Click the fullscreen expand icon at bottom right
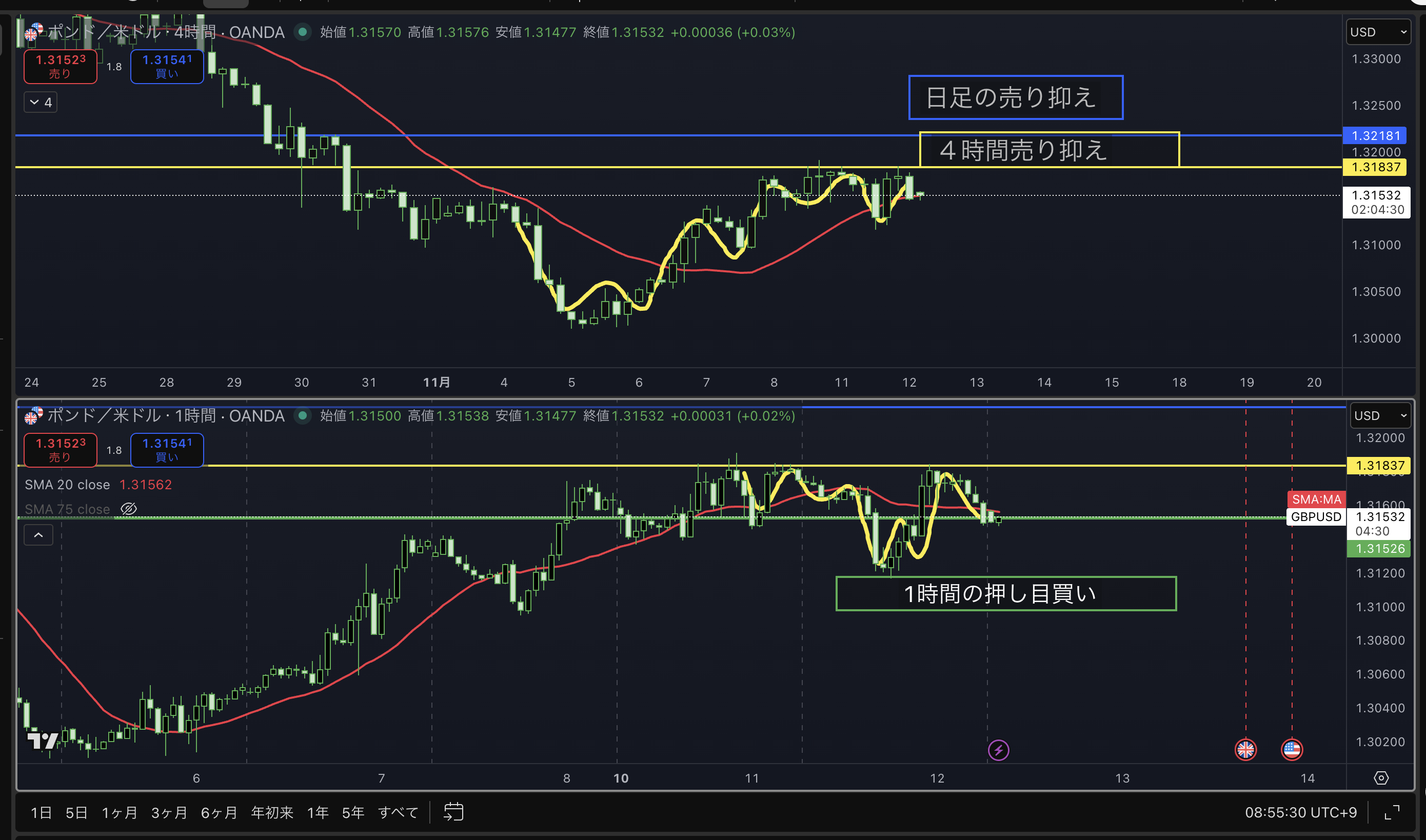This screenshot has width=1426, height=840. click(x=1392, y=812)
